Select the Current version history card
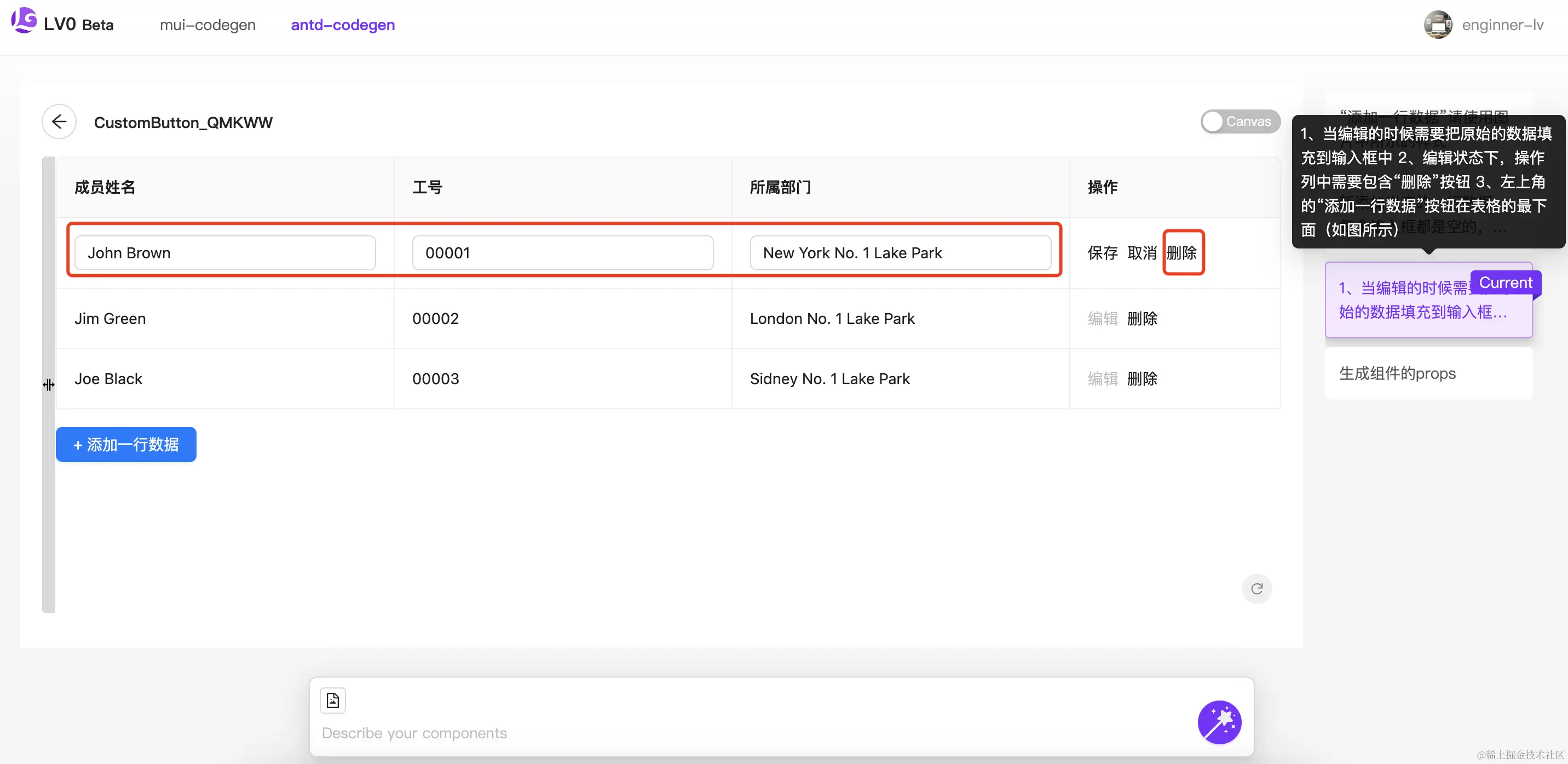This screenshot has width=1568, height=764. 1428,300
